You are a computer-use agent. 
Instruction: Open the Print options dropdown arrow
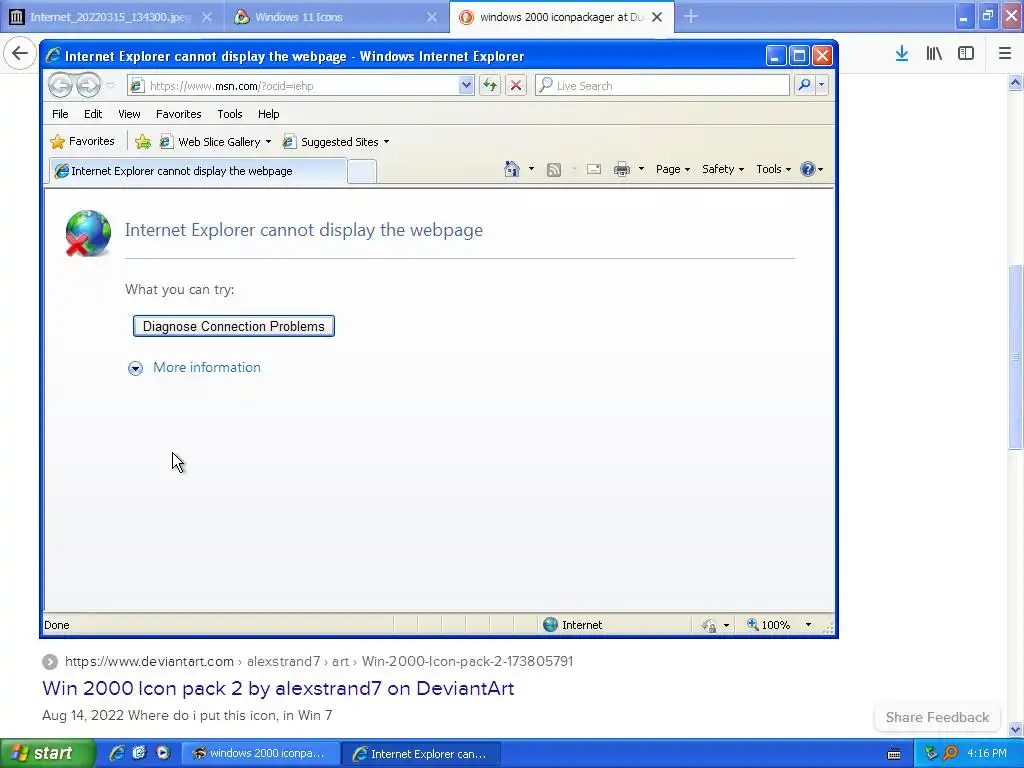click(641, 169)
